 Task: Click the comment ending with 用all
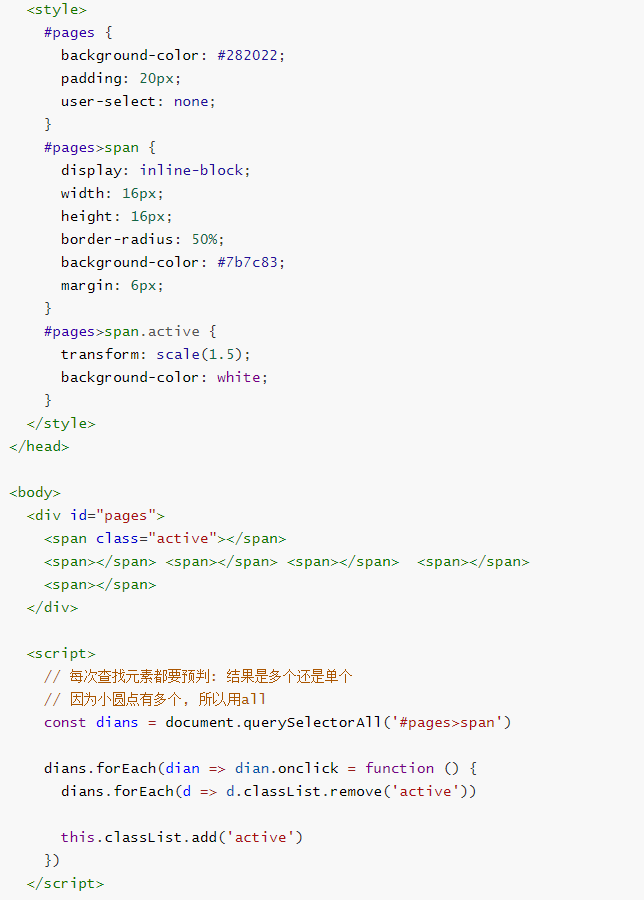(155, 699)
